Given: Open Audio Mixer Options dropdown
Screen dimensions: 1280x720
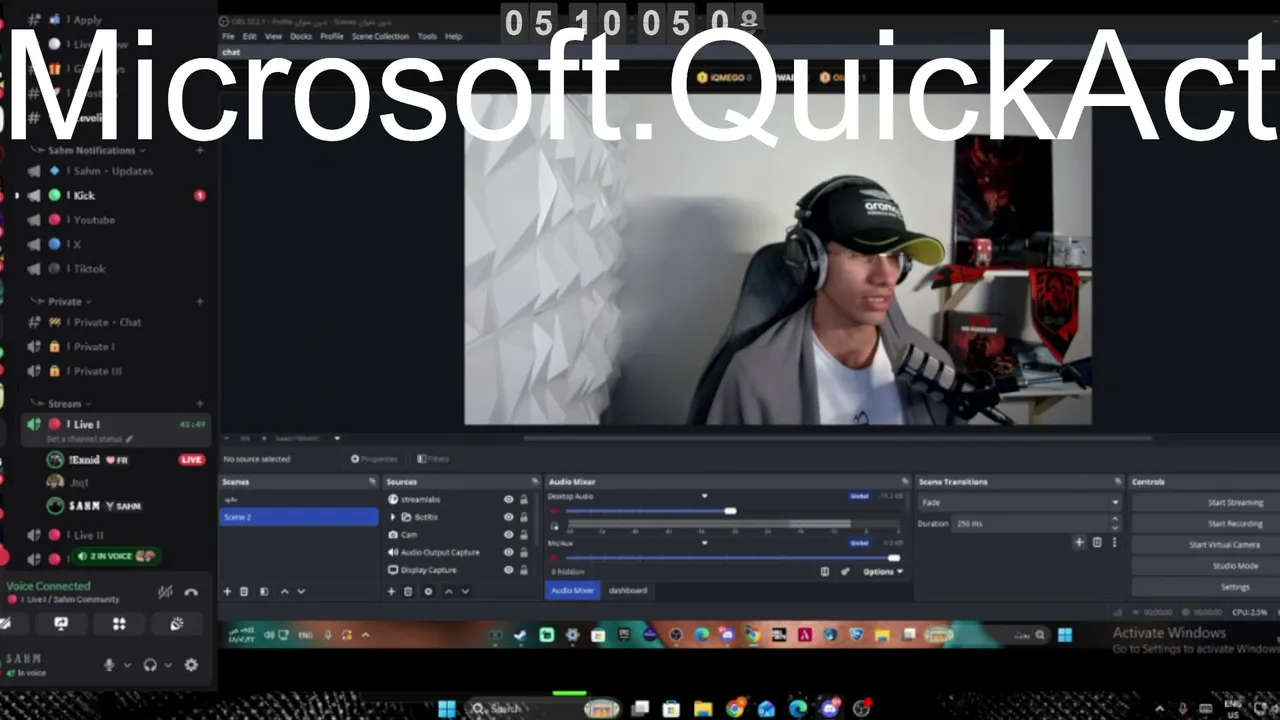Looking at the screenshot, I should click(x=883, y=572).
